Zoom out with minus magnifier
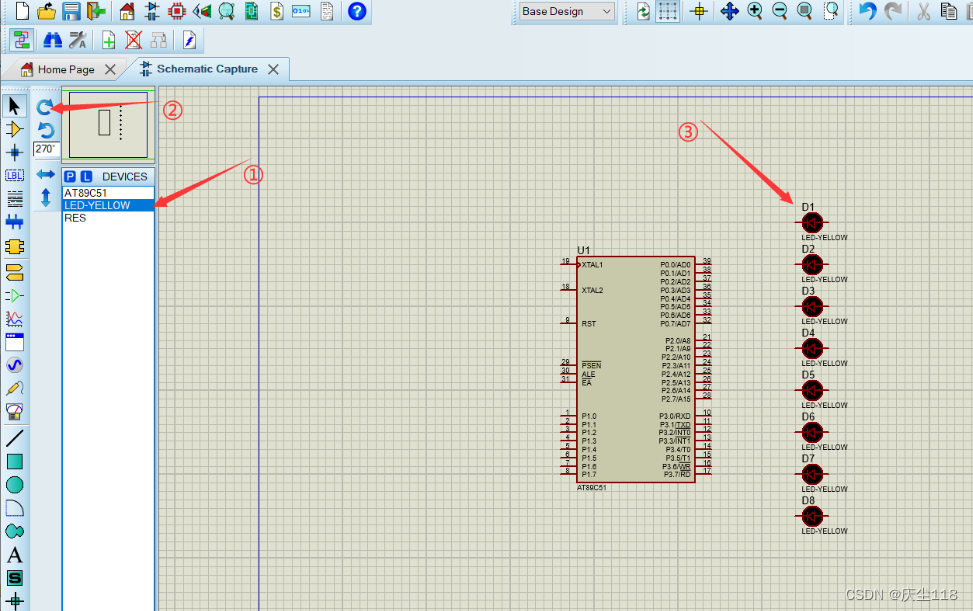This screenshot has height=611, width=973. click(780, 11)
